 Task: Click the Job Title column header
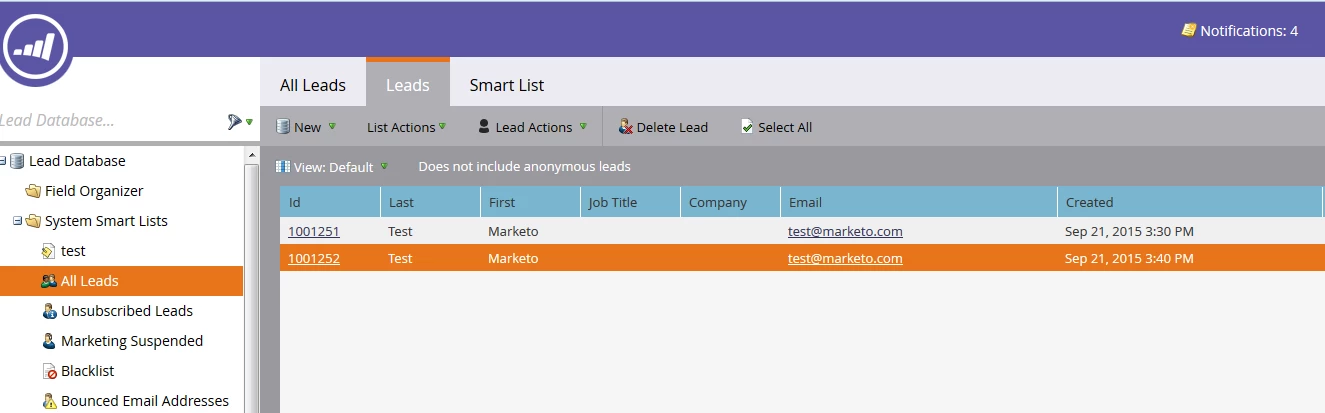coord(630,202)
